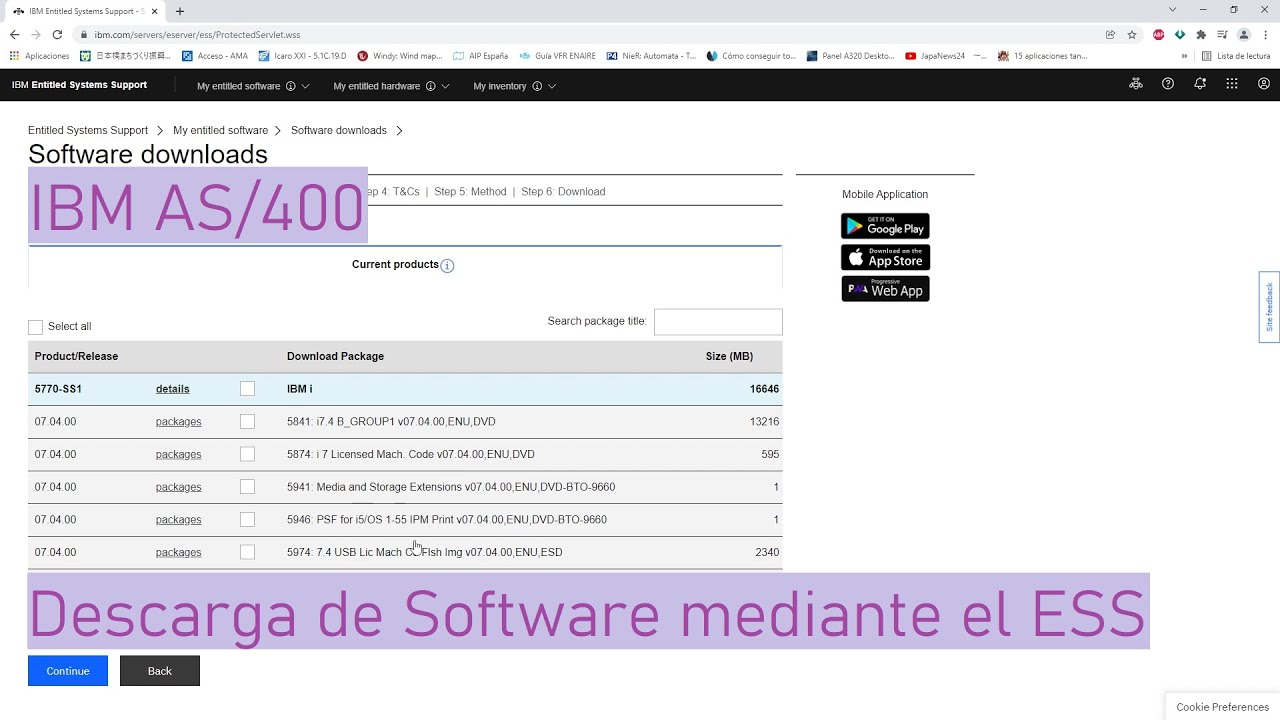Go to Step 6: Download

coord(563,192)
